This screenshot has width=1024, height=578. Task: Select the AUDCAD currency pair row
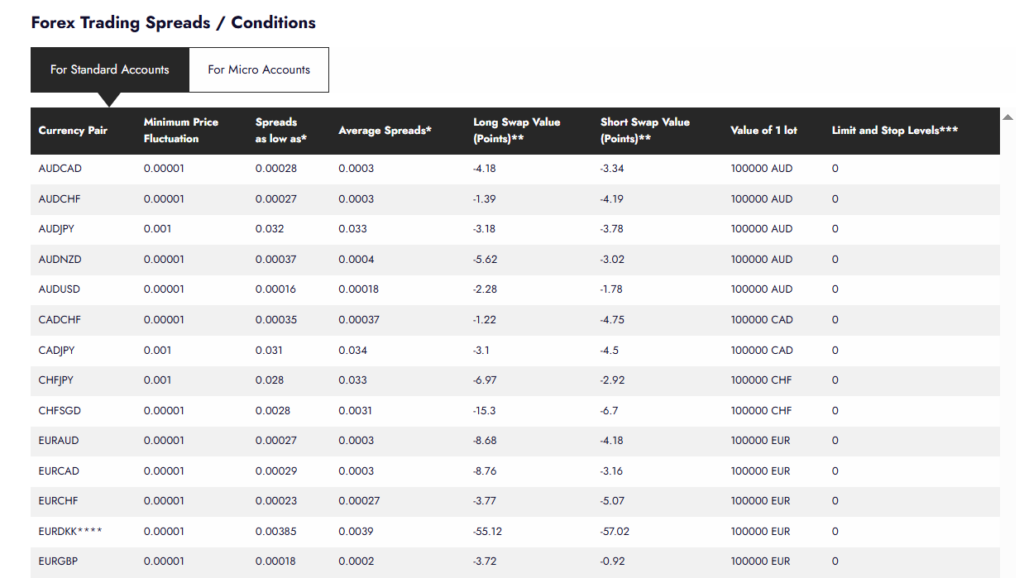click(60, 169)
